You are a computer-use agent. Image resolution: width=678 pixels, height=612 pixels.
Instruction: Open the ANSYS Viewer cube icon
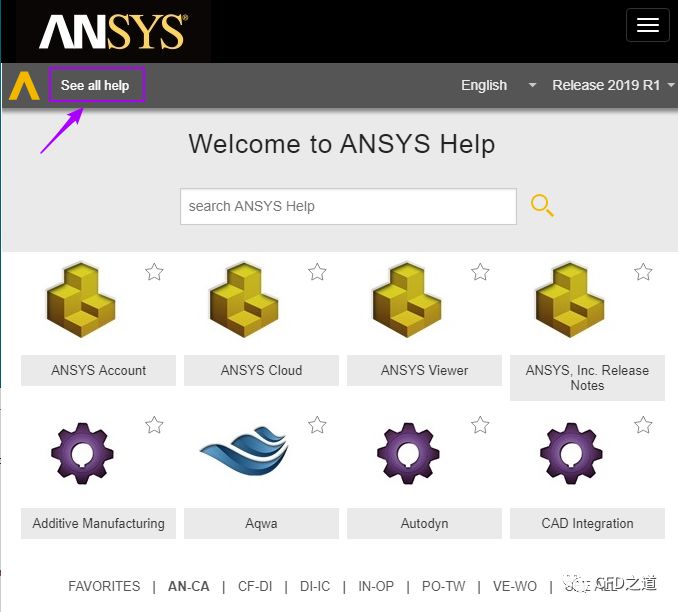[407, 300]
